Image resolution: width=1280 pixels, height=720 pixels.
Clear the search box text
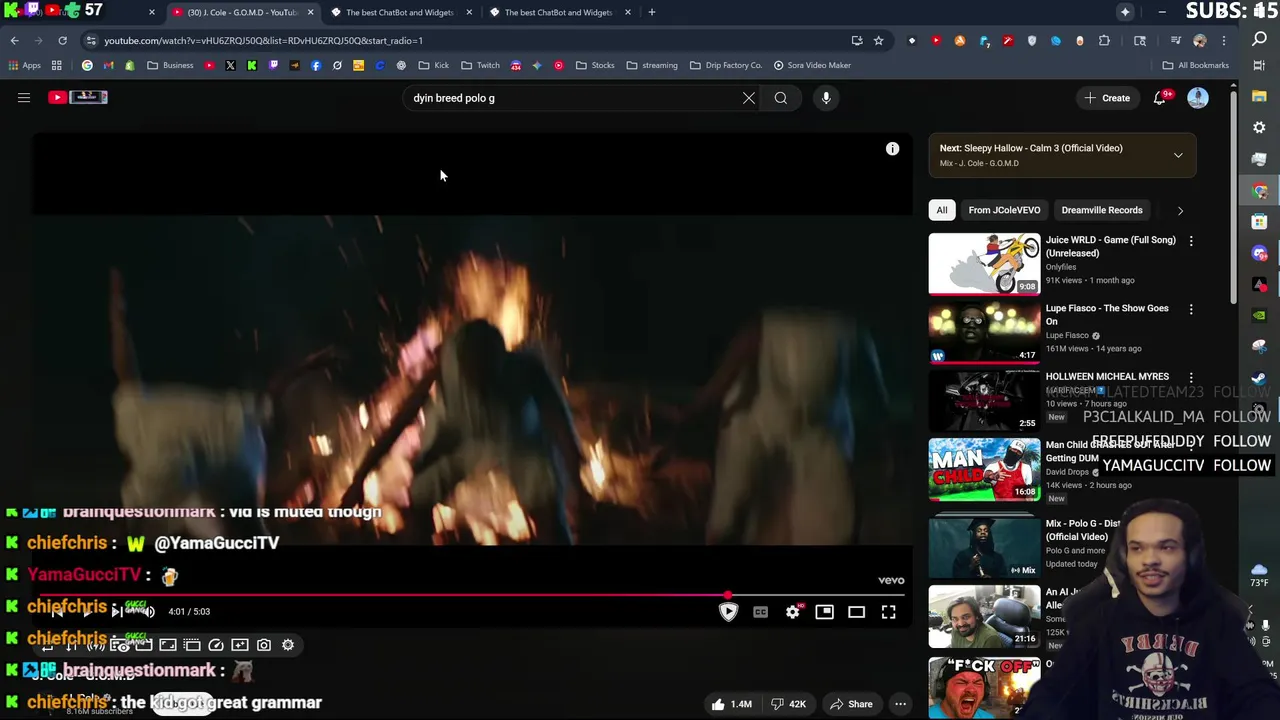749,98
